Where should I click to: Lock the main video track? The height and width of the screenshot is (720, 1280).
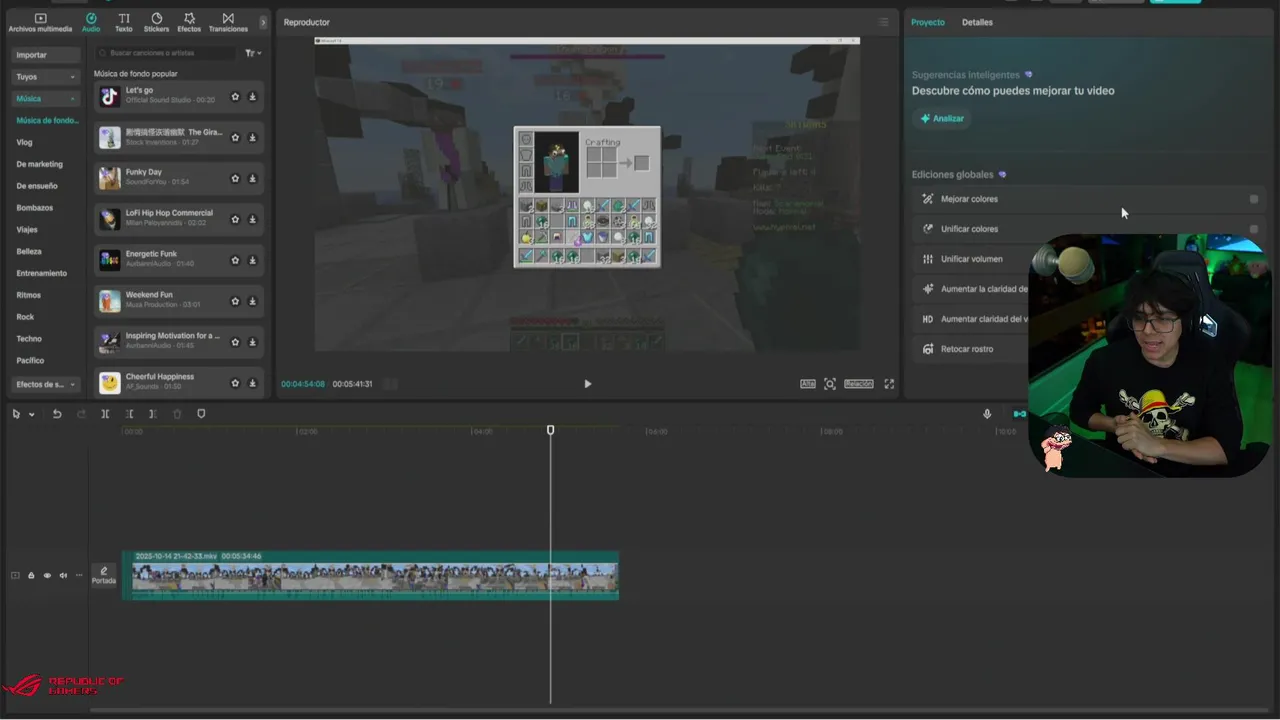coord(31,575)
